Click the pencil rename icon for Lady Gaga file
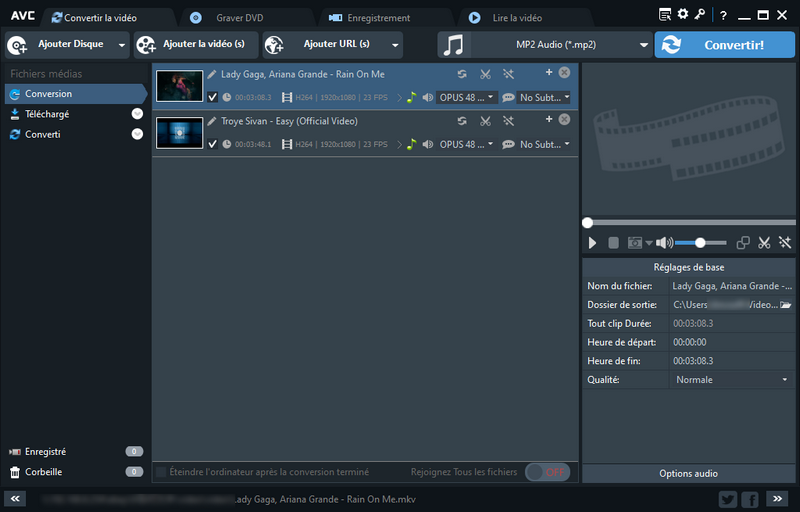Viewport: 800px width, 512px height. click(212, 74)
